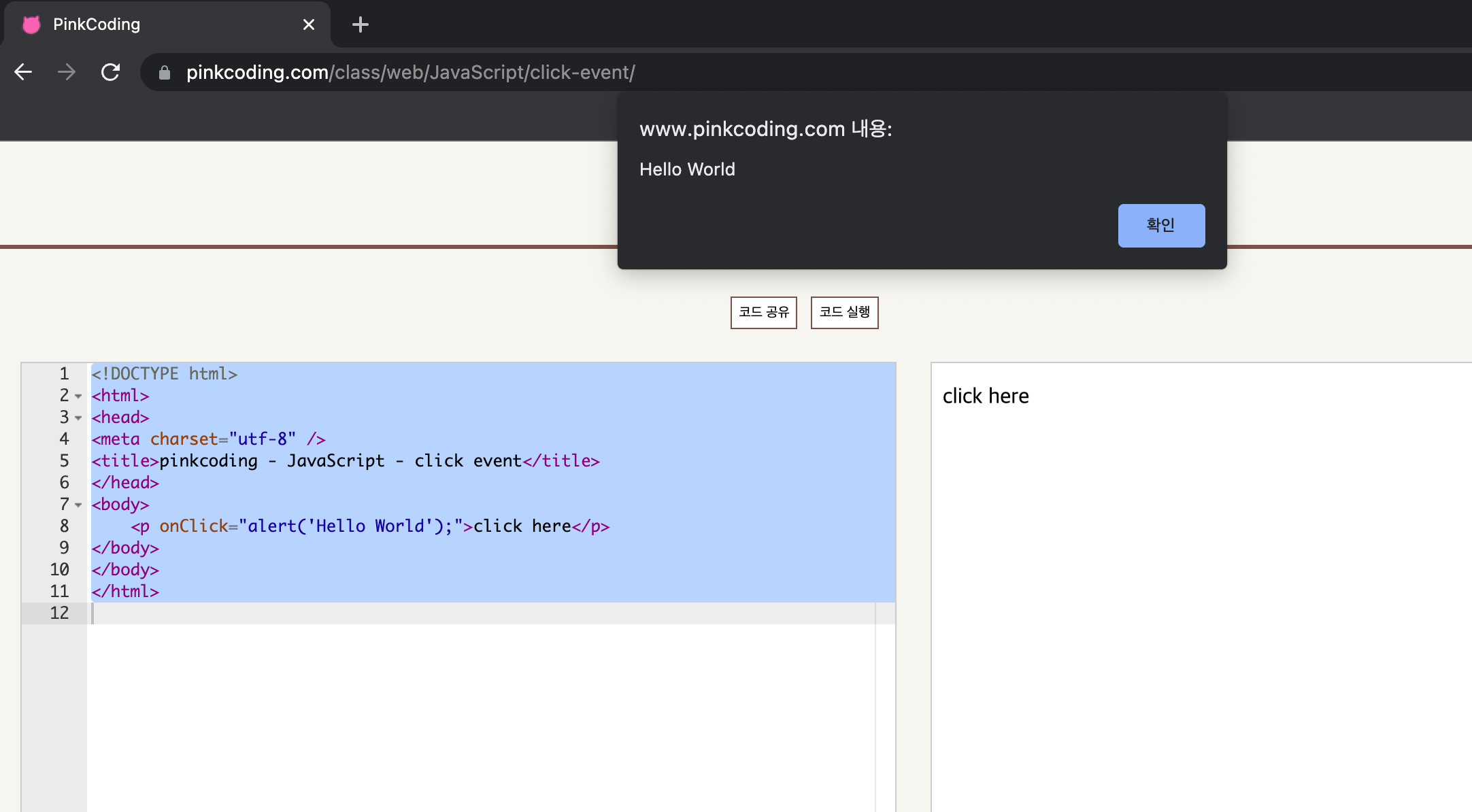Viewport: 1472px width, 812px height.
Task: Click 'click here' text in preview pane
Action: click(x=985, y=396)
